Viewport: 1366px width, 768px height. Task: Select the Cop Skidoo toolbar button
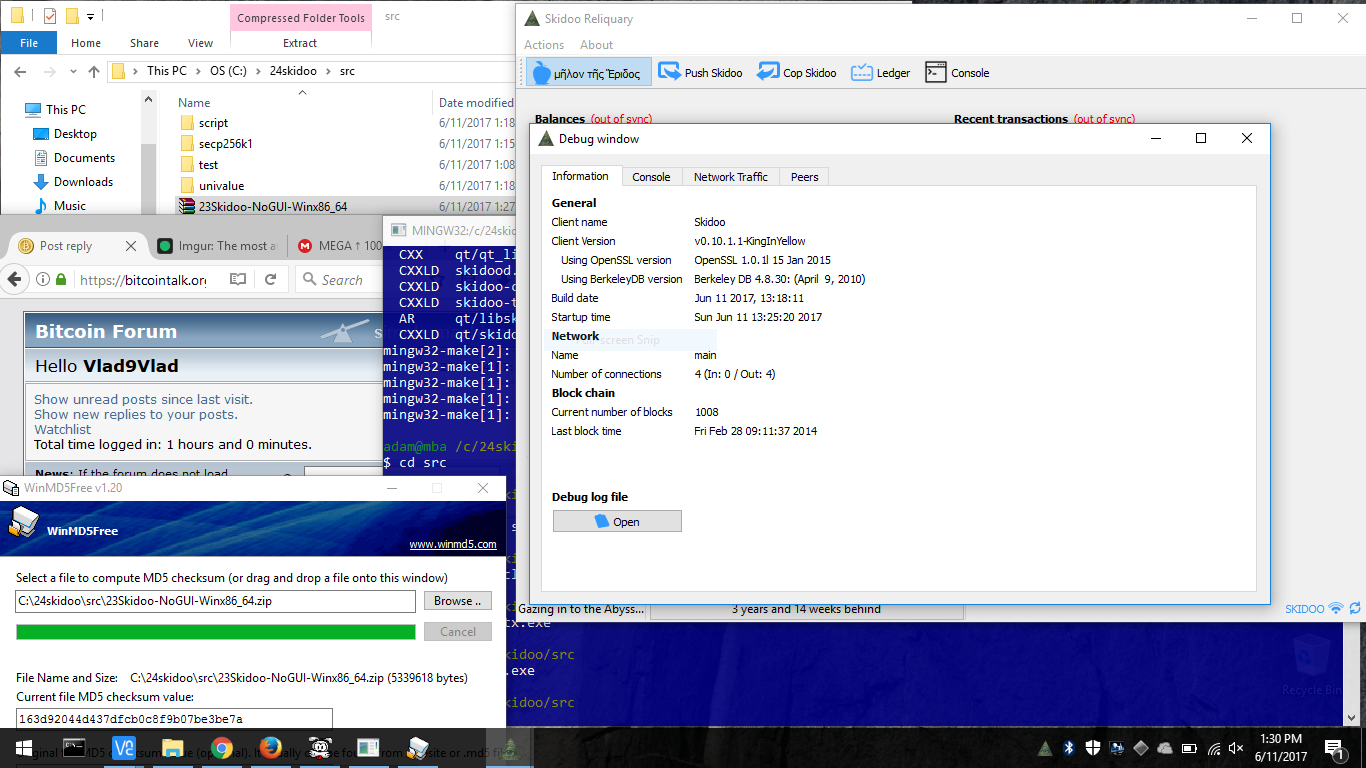click(x=797, y=72)
